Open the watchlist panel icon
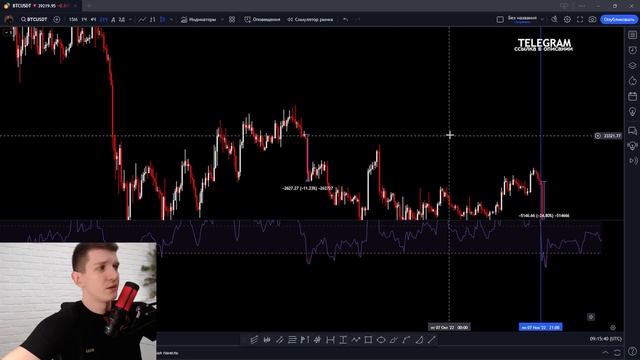The width and height of the screenshot is (640, 360). point(633,35)
